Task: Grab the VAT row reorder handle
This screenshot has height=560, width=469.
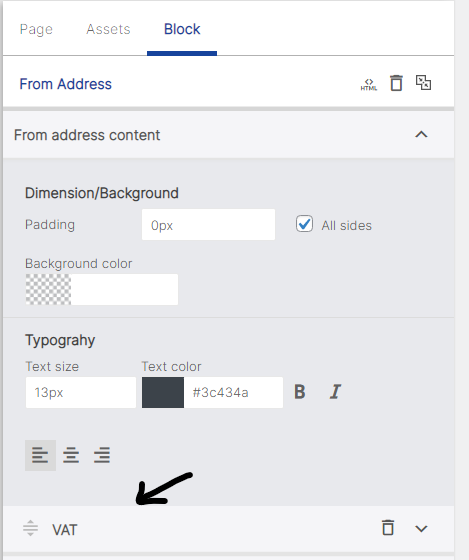Action: 30,528
